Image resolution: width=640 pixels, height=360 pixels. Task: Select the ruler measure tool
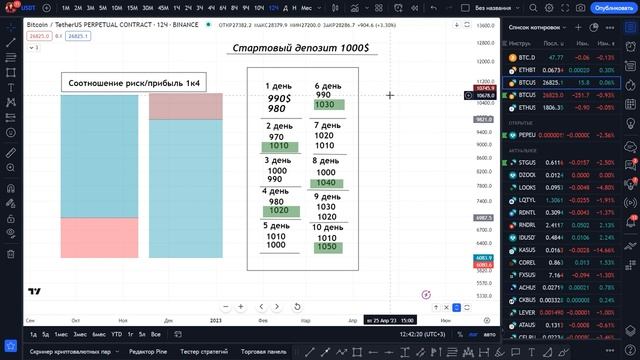pyautogui.click(x=11, y=153)
